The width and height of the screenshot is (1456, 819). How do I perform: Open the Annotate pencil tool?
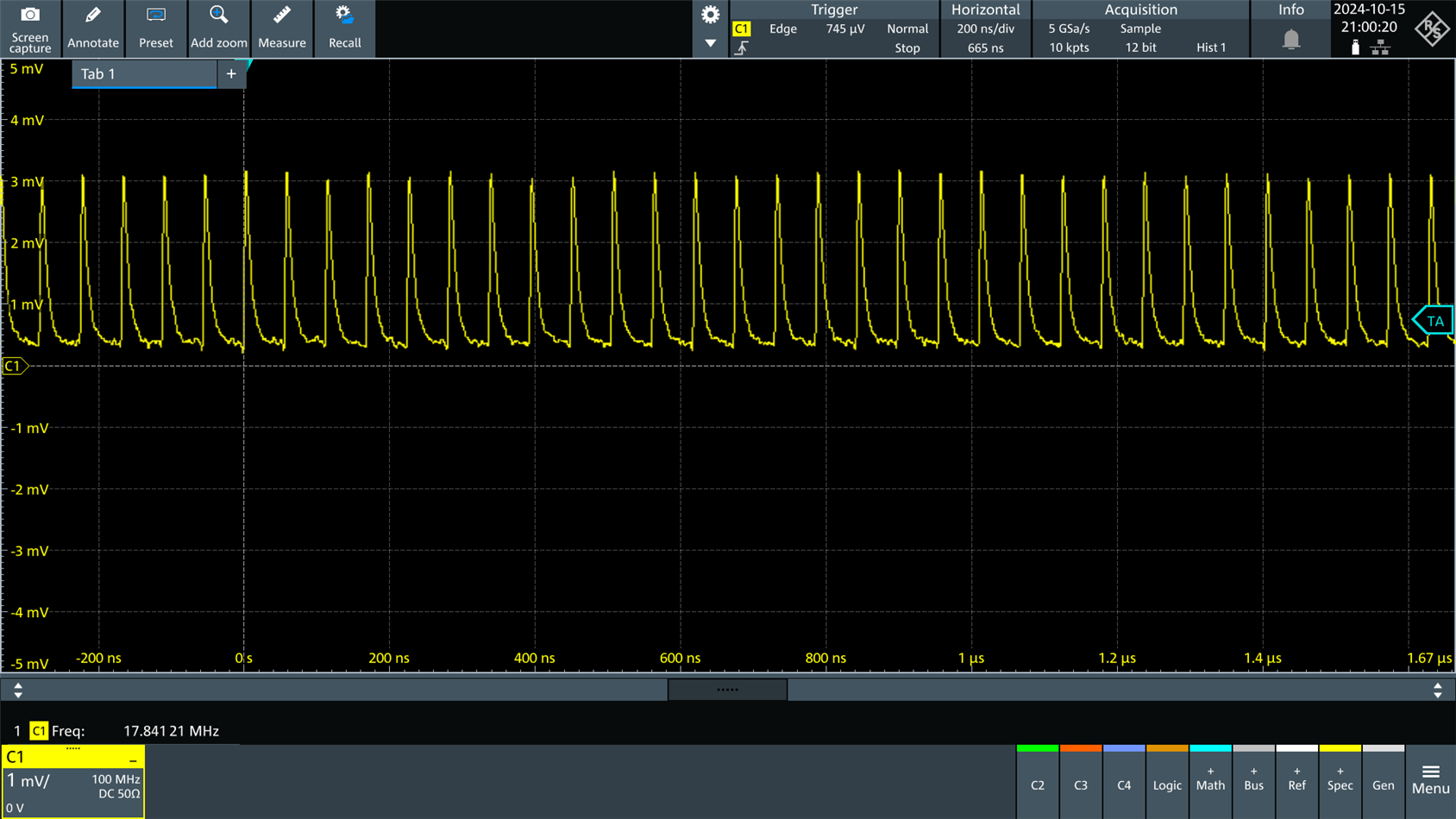(x=93, y=28)
